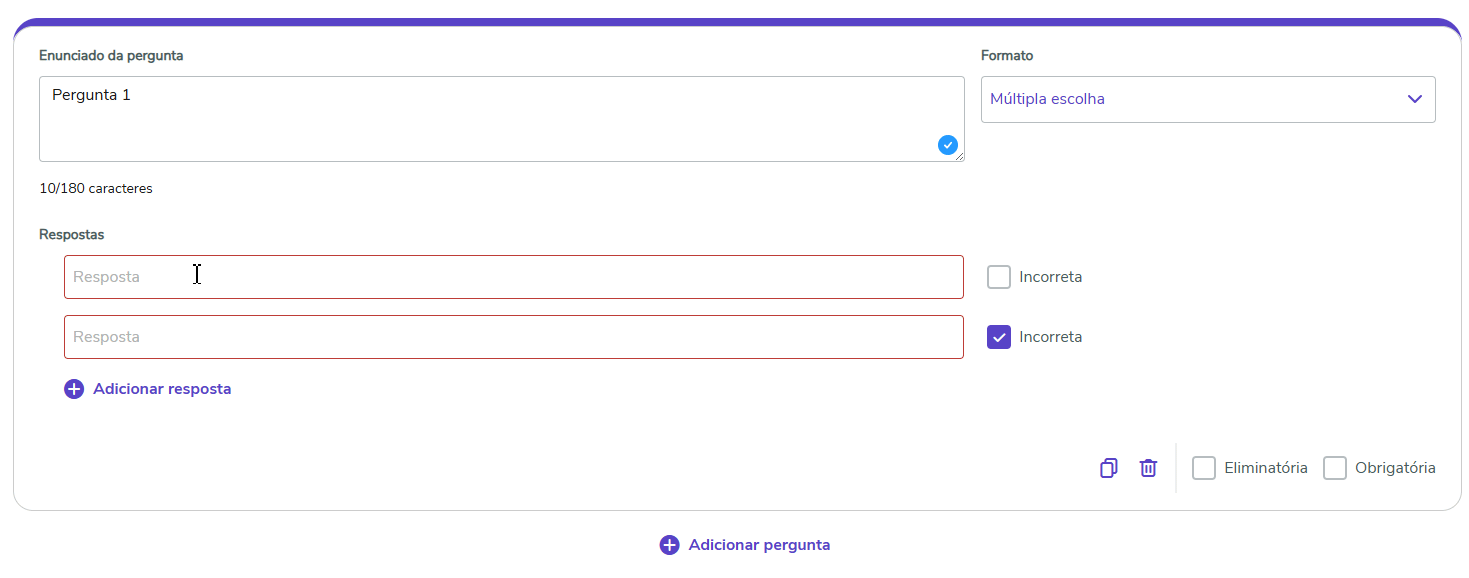This screenshot has height=578, width=1469.
Task: Click the blue checkmark badge in the question box
Action: pos(947,145)
